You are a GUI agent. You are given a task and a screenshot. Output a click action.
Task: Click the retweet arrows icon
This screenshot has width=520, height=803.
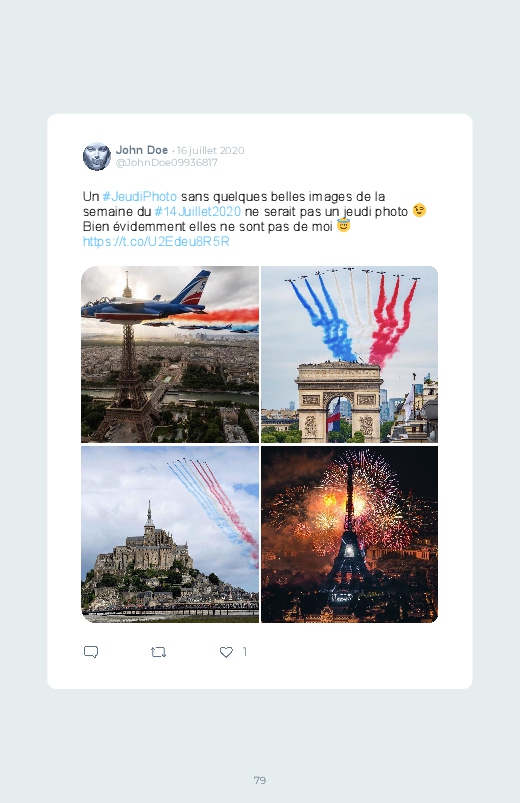click(158, 652)
